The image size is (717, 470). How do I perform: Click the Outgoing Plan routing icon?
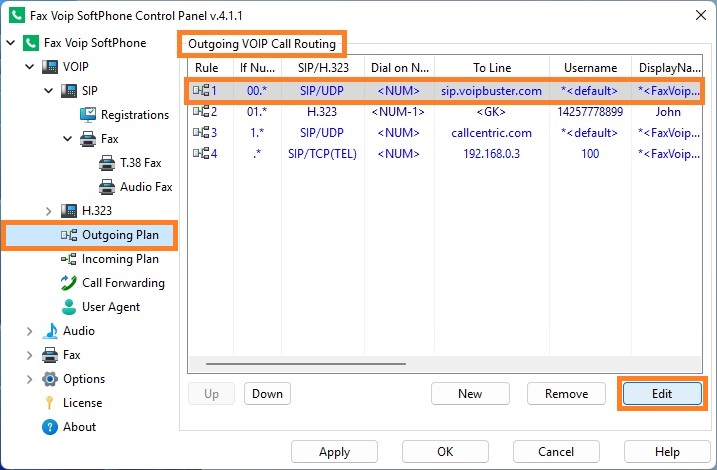pyautogui.click(x=69, y=235)
